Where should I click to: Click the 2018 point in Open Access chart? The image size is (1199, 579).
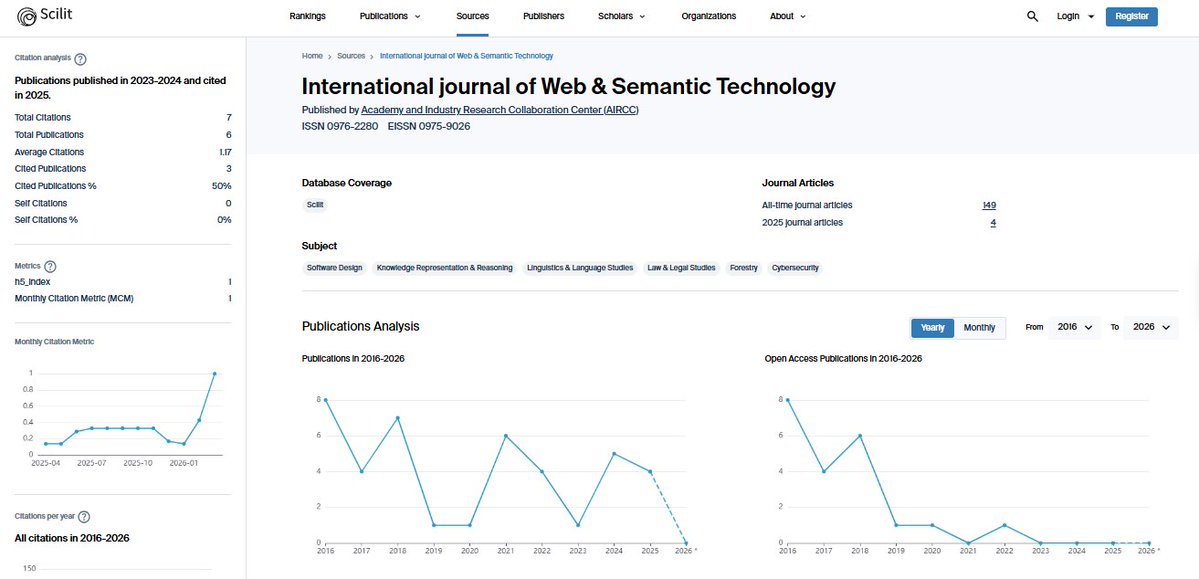tap(859, 436)
